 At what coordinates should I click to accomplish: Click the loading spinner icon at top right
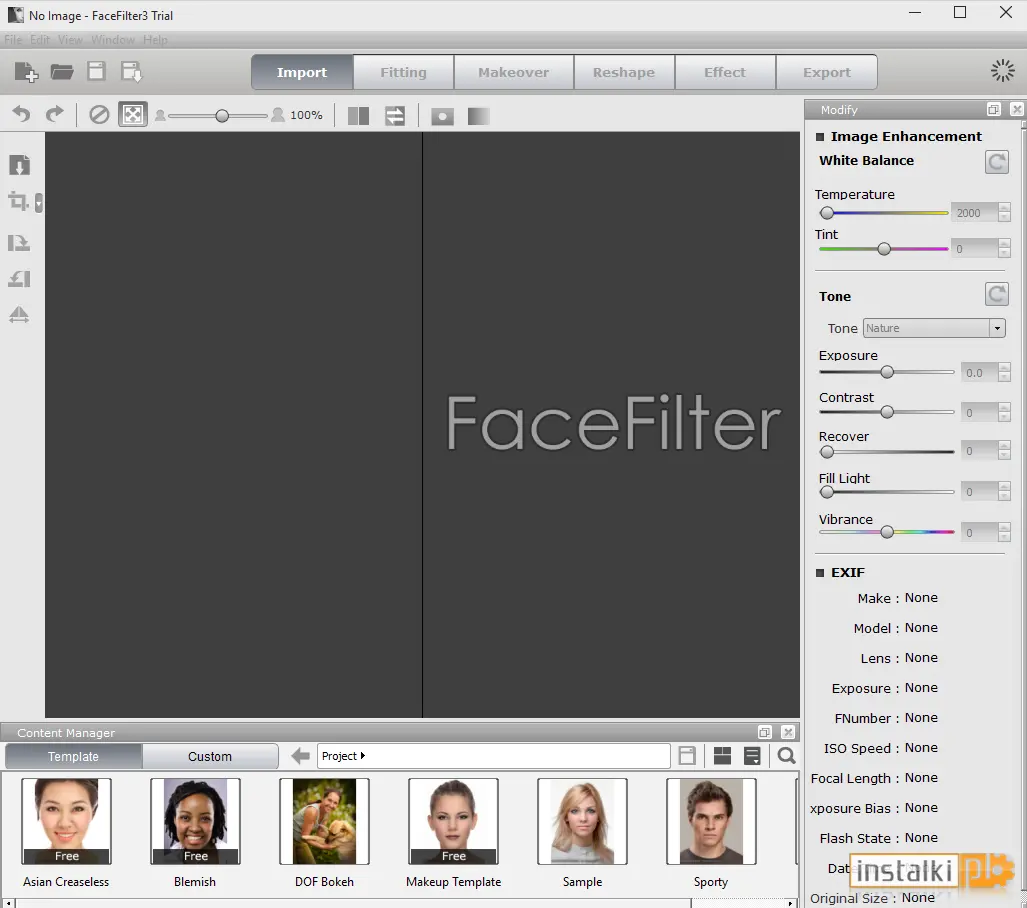coord(1002,71)
